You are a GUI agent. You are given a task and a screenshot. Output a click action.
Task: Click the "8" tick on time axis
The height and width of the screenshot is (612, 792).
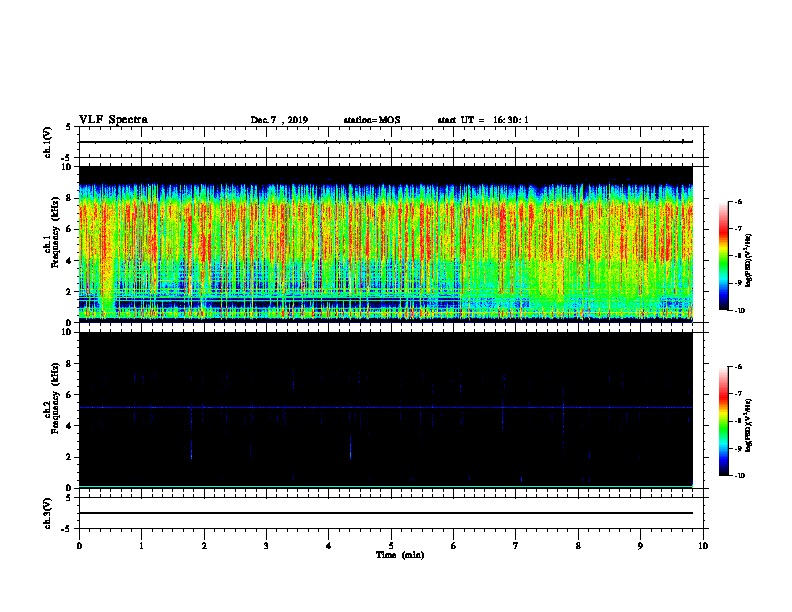tap(578, 546)
